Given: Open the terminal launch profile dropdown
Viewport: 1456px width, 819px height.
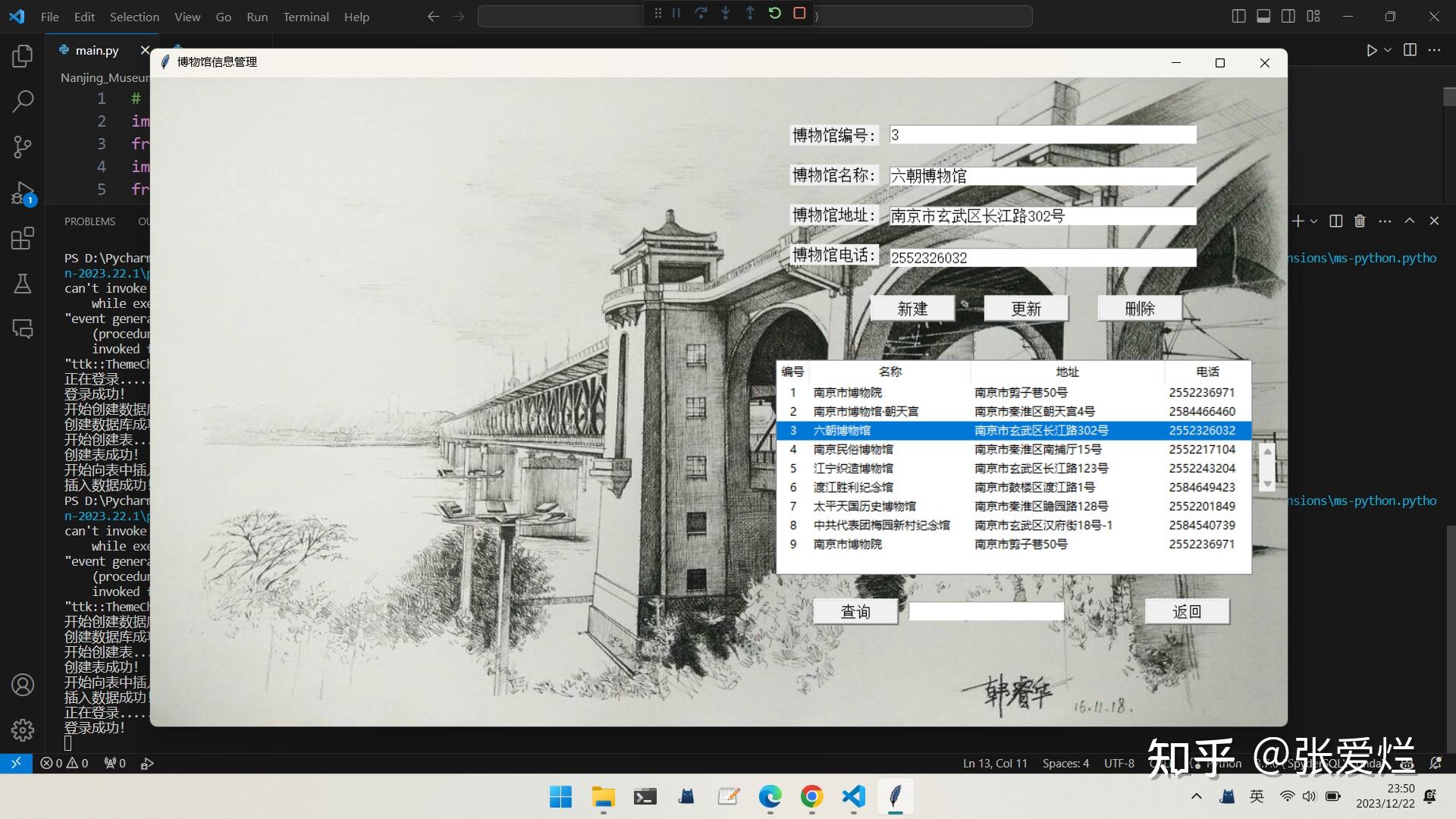Looking at the screenshot, I should (x=1314, y=221).
